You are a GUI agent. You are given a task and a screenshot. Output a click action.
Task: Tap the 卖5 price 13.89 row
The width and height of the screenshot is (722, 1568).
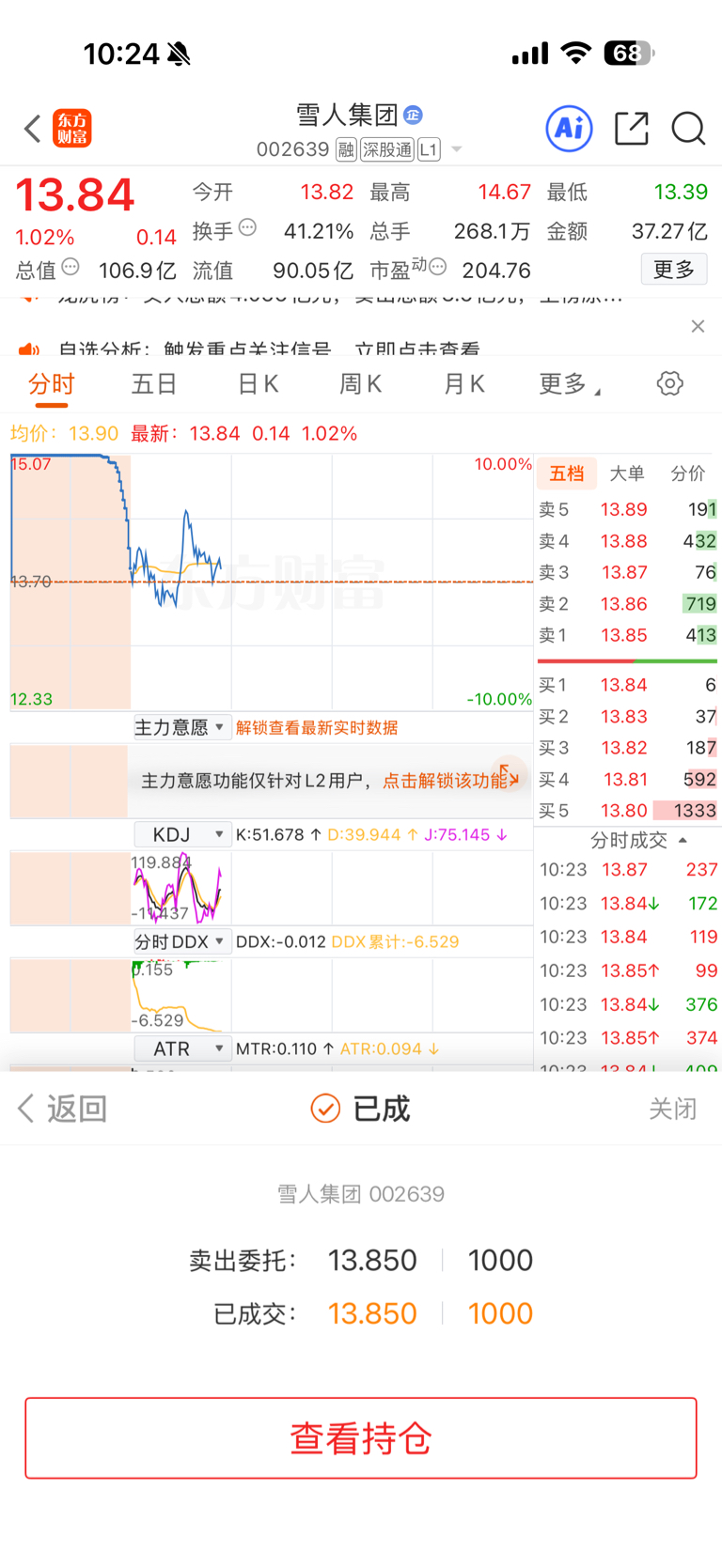point(627,509)
